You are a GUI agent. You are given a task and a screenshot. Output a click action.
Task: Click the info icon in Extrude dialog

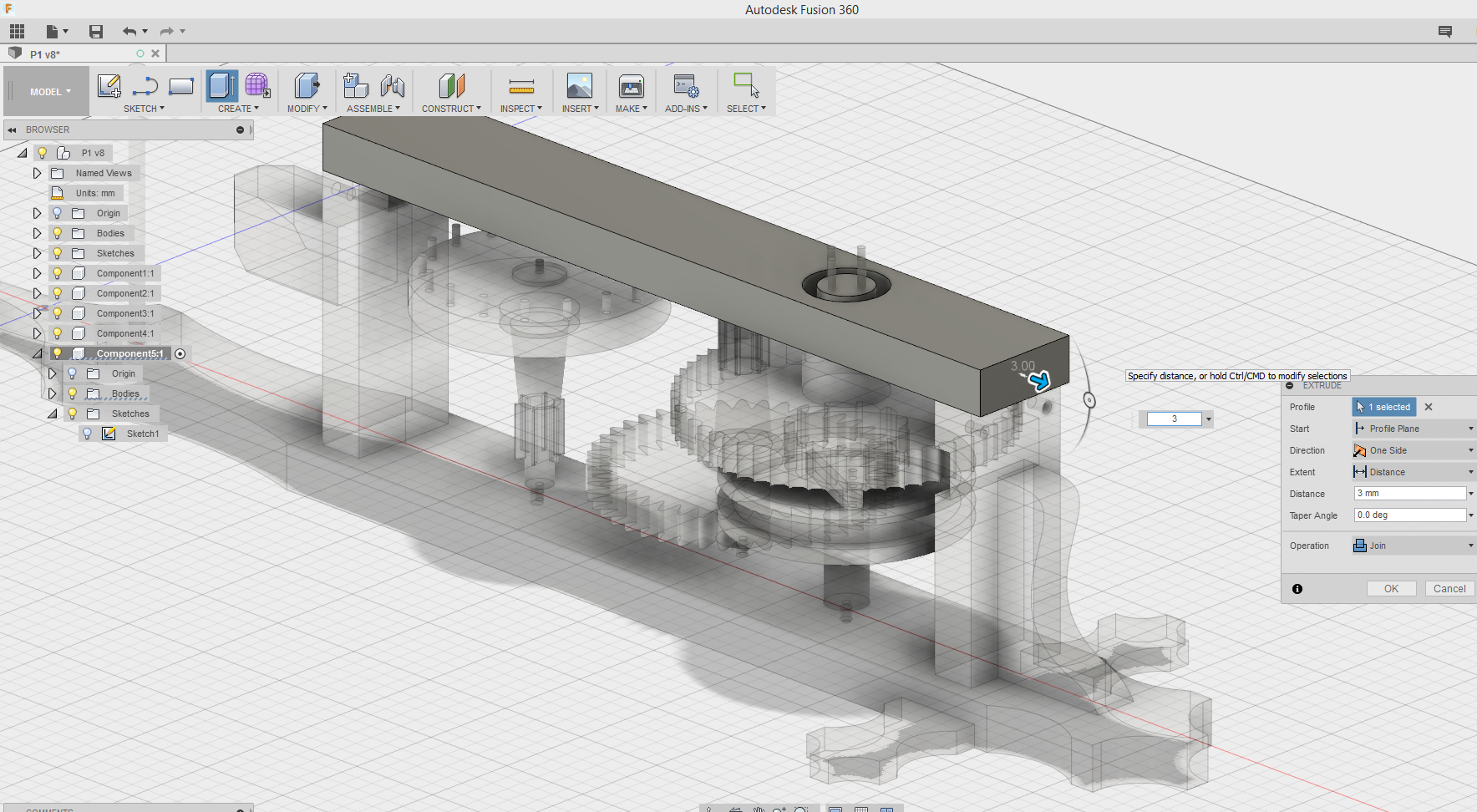click(1297, 589)
